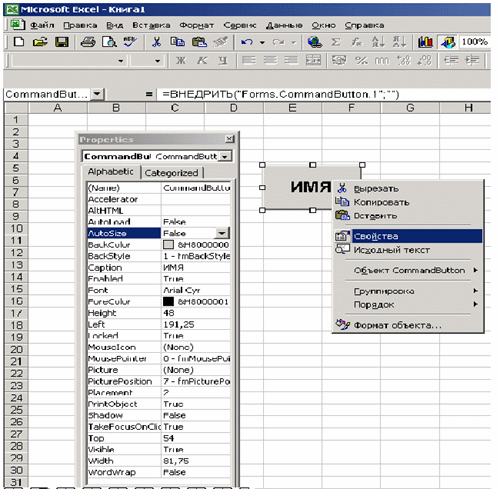Open the zoom 100% box
The height and width of the screenshot is (489, 500).
tap(475, 42)
